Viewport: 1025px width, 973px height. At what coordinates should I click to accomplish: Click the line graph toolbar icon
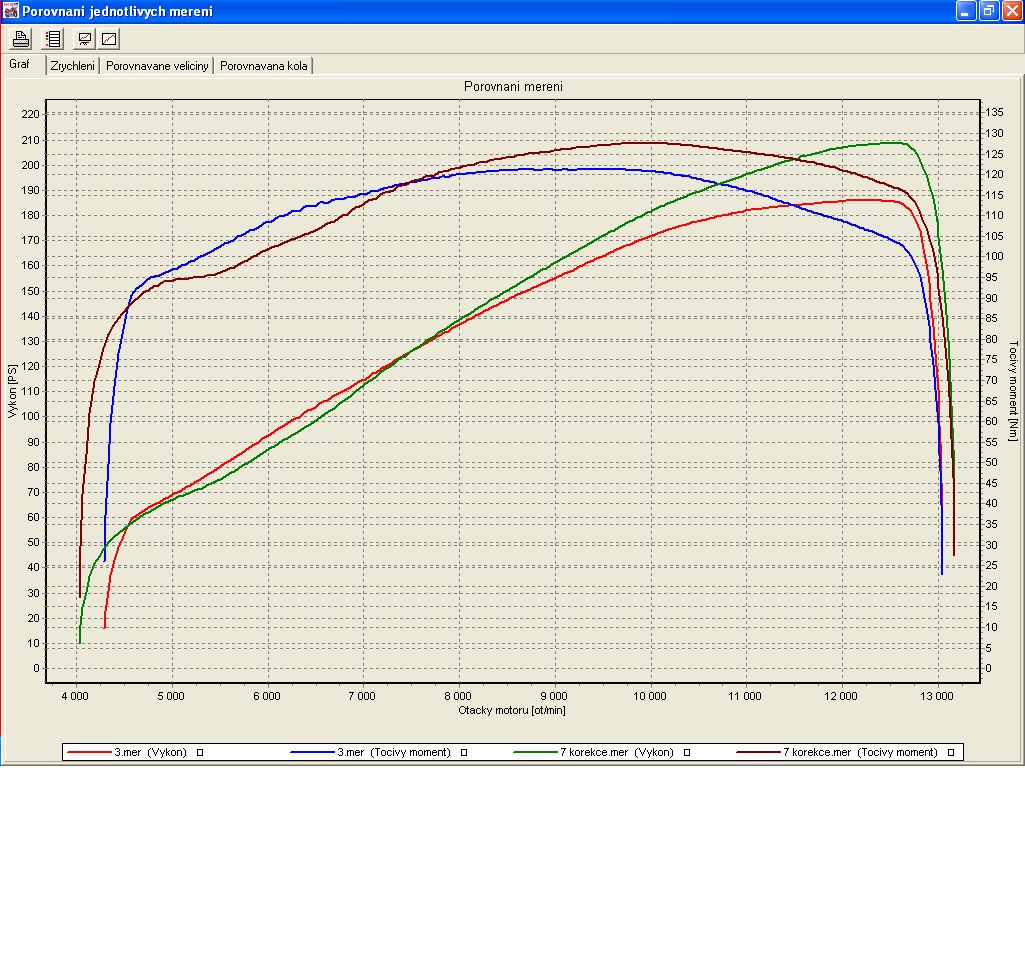coord(109,39)
